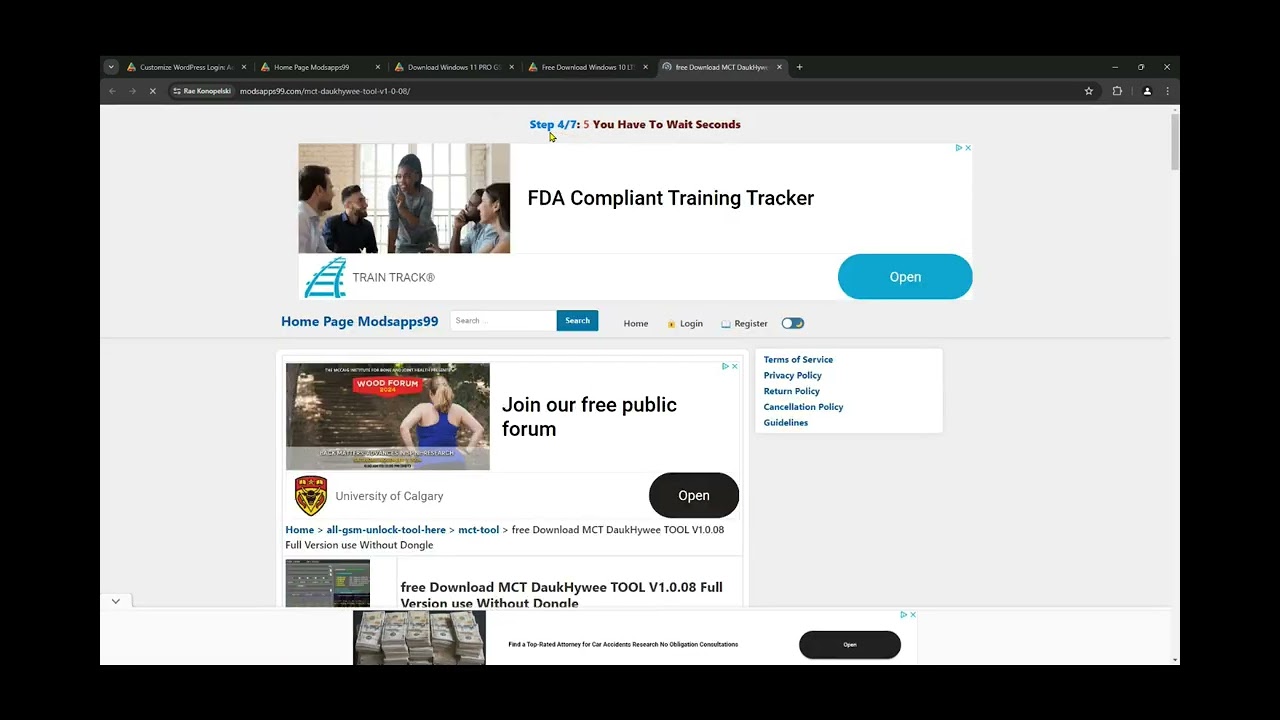
Task: Switch to Download Windows 11 PRO tab
Action: tap(454, 67)
